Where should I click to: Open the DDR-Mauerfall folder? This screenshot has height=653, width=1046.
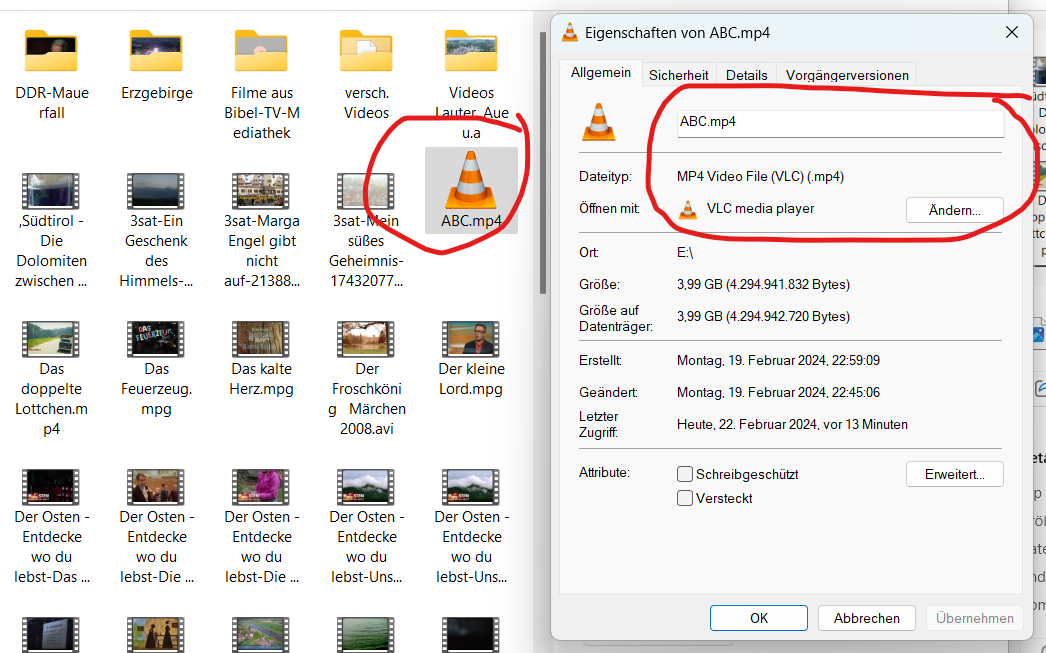[52, 49]
